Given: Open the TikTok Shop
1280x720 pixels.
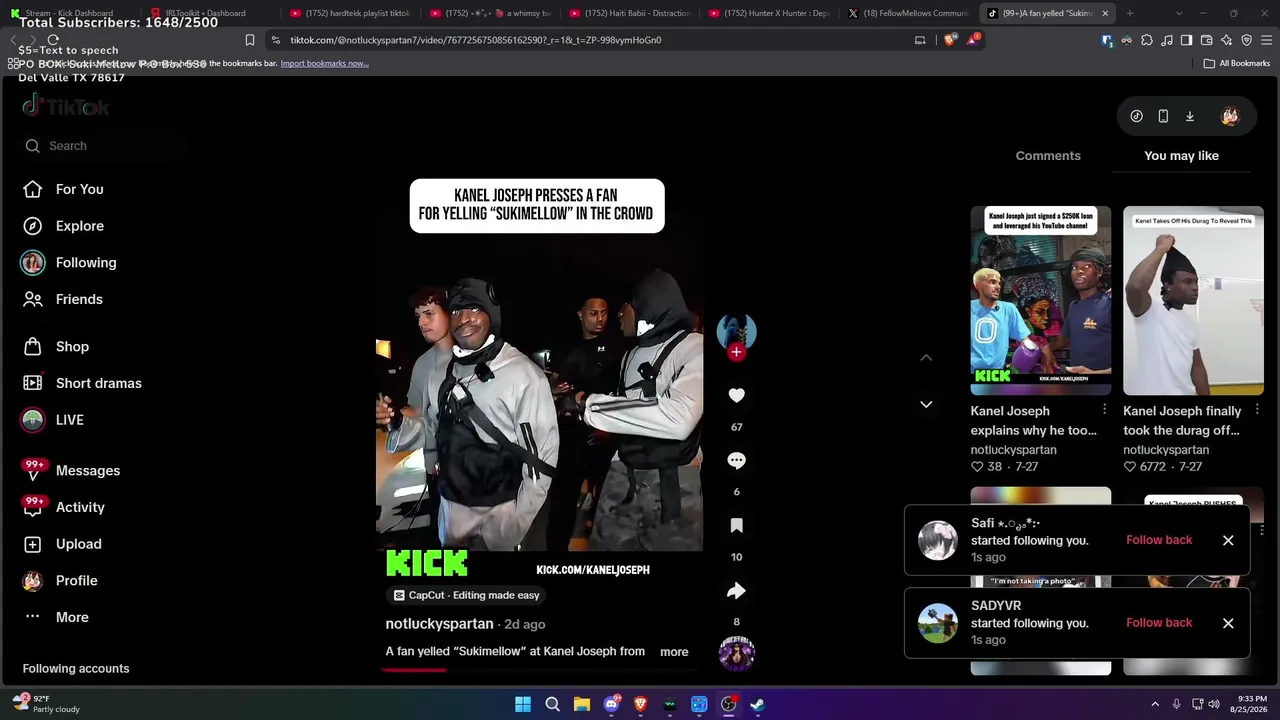Looking at the screenshot, I should 72,347.
